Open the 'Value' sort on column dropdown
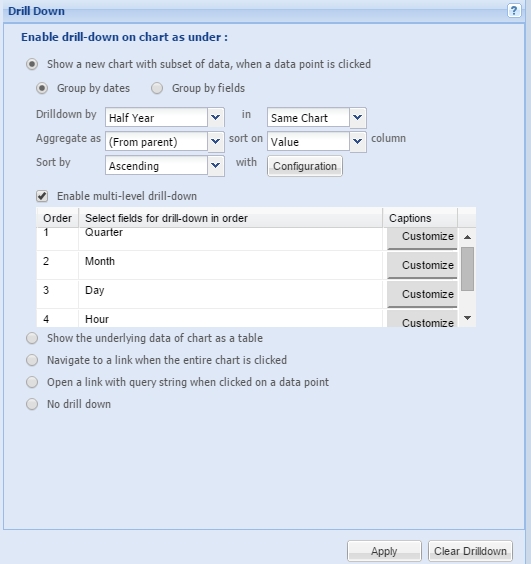Viewport: 531px width, 564px height. click(358, 141)
